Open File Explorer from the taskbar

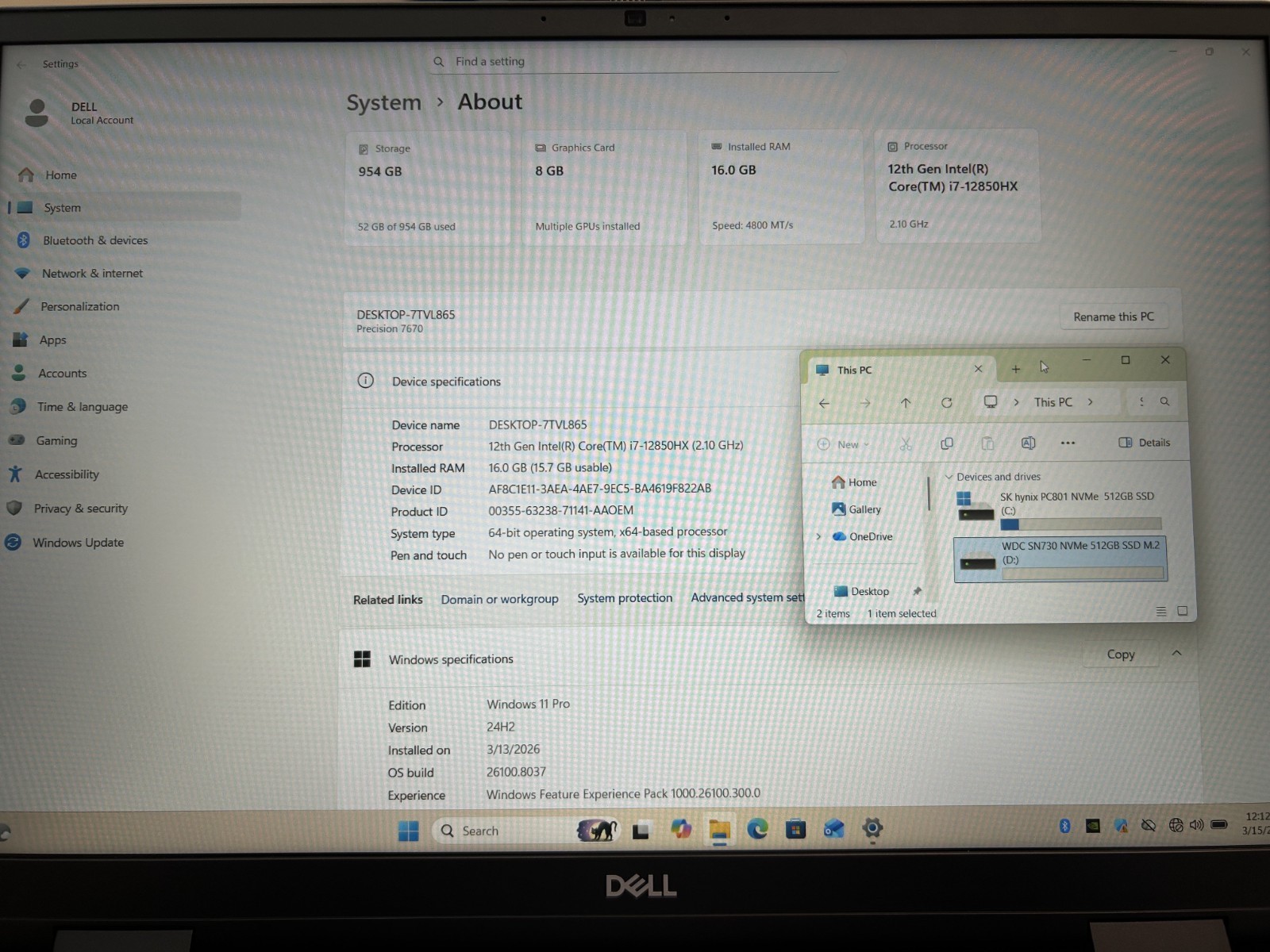pyautogui.click(x=719, y=830)
